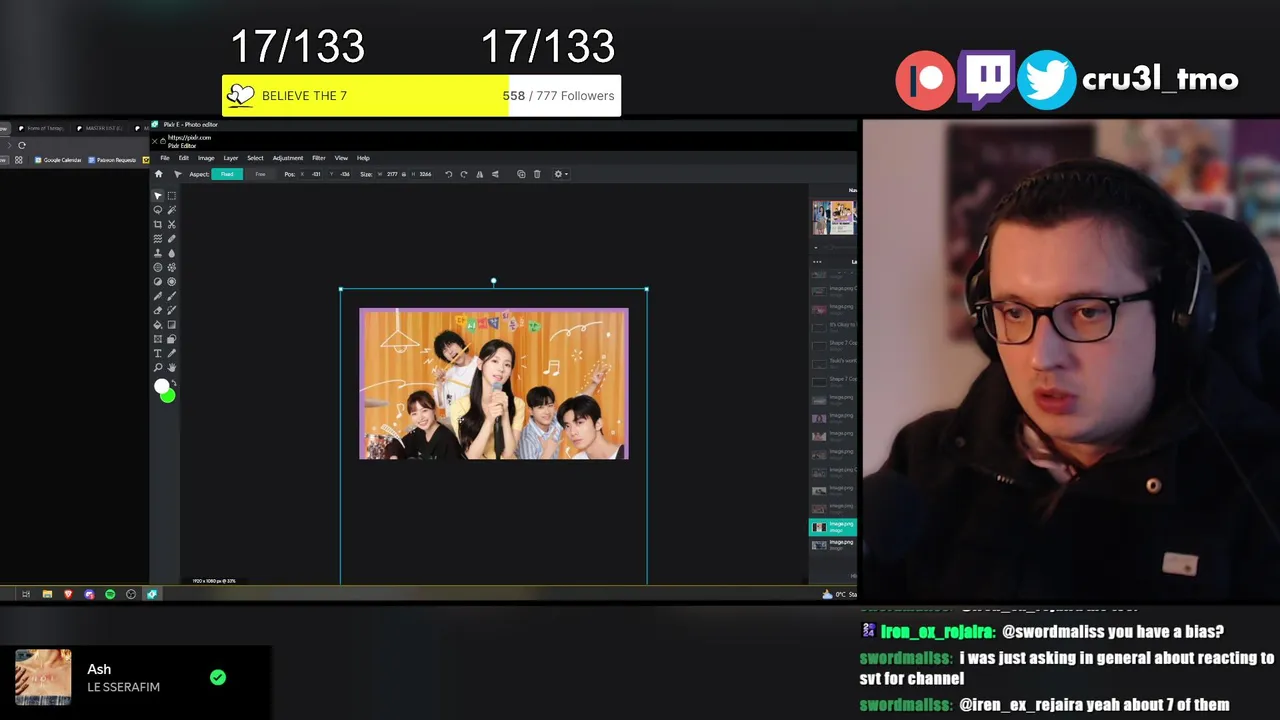Rotate layer right with the clockwise arrow
The height and width of the screenshot is (720, 1280).
(463, 174)
